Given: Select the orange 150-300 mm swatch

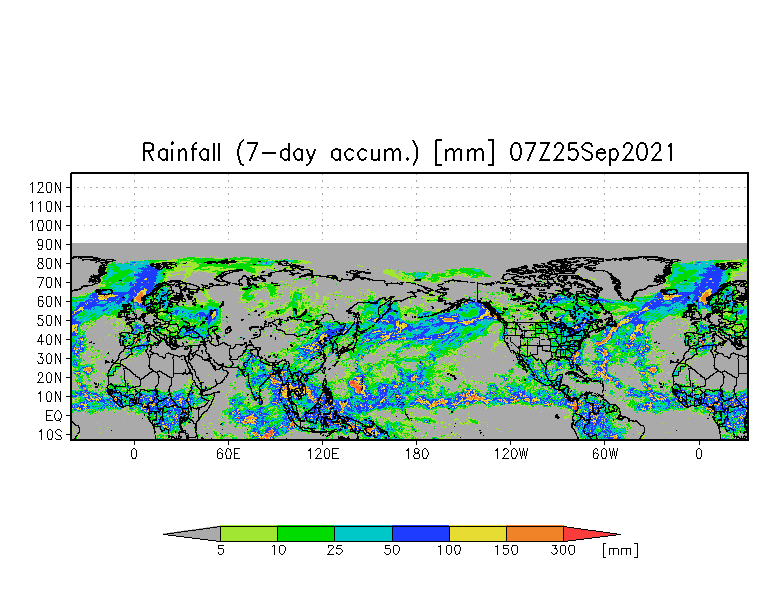Looking at the screenshot, I should tap(535, 534).
